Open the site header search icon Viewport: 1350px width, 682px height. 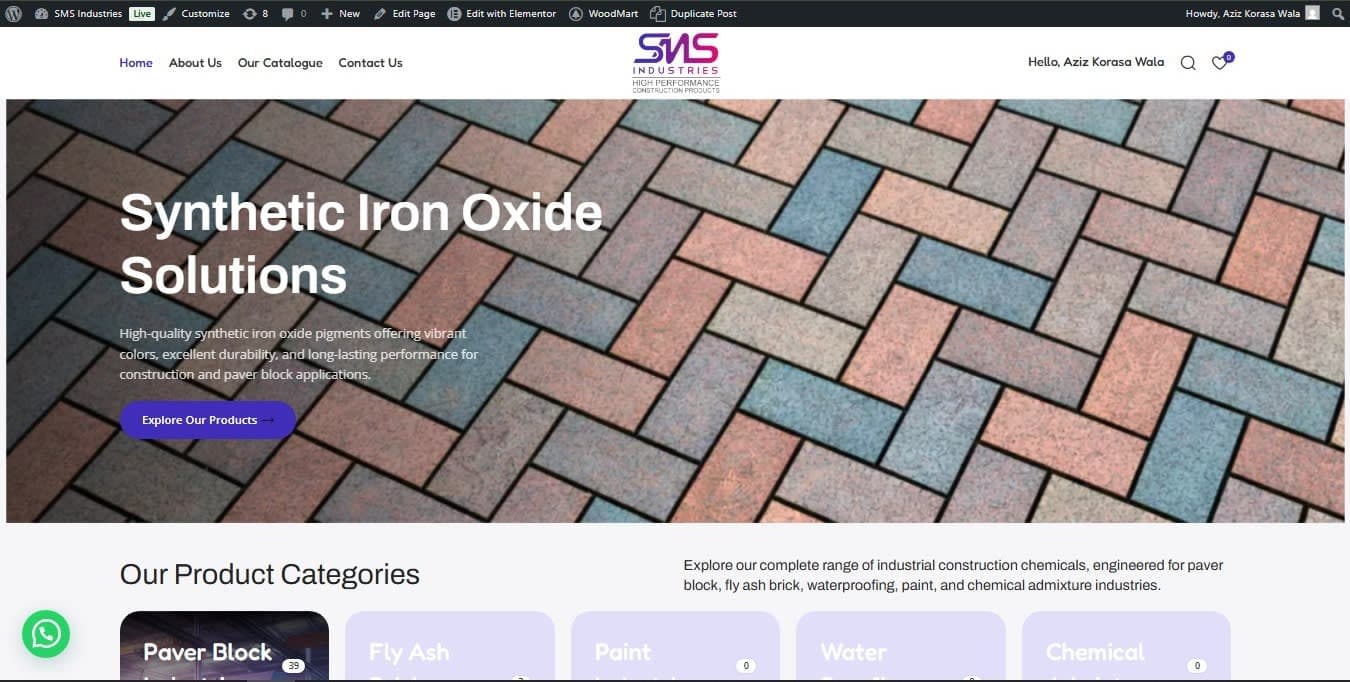tap(1188, 63)
